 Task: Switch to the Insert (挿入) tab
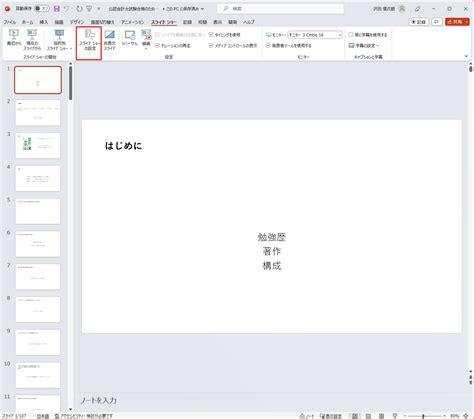point(44,22)
